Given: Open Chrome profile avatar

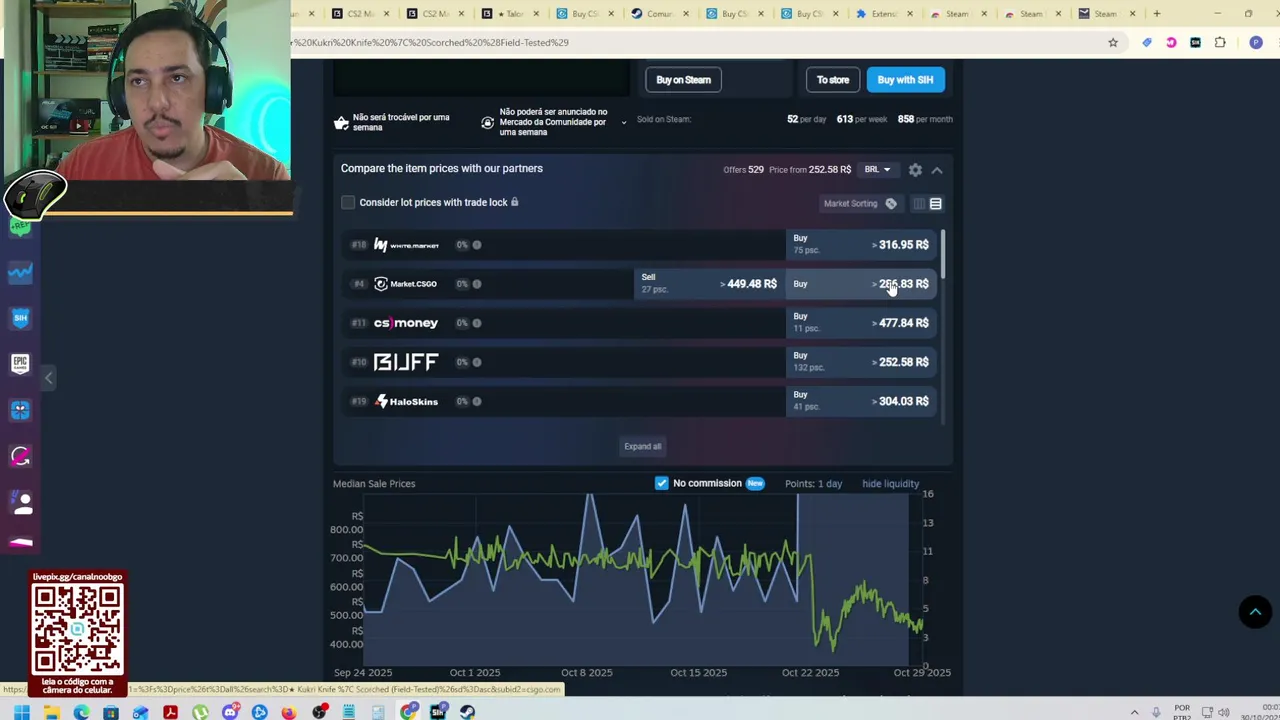Looking at the screenshot, I should click(1256, 43).
